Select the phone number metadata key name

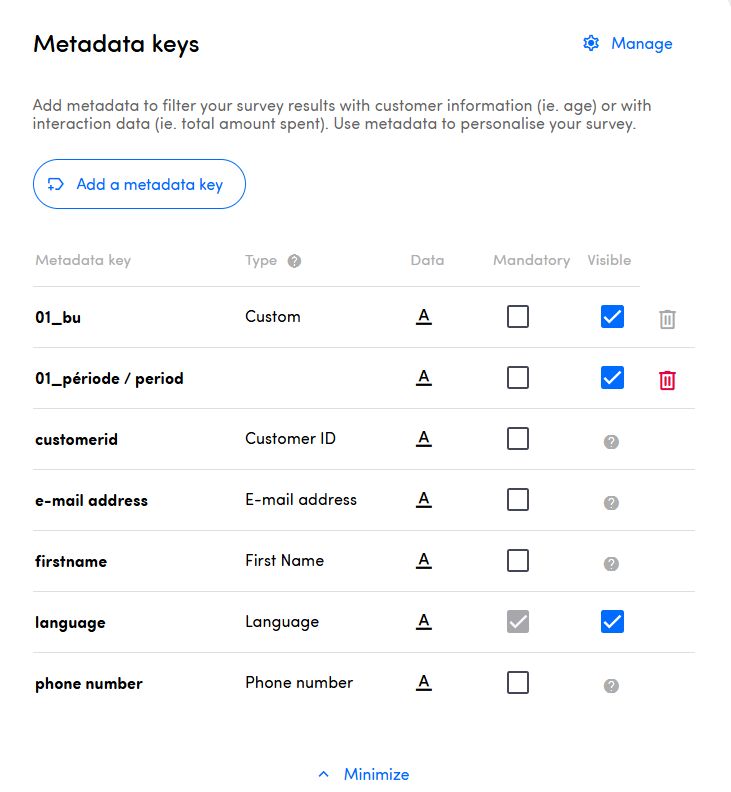89,684
